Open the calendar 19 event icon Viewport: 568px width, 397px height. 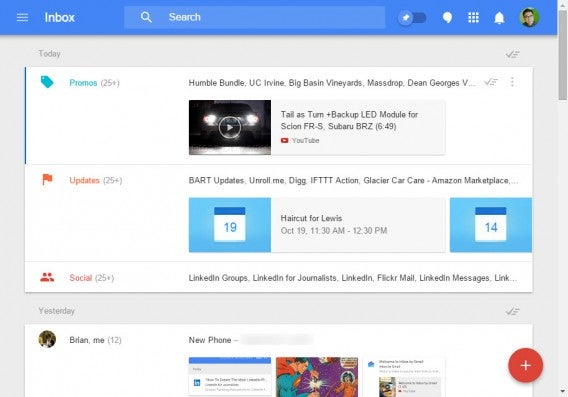click(230, 225)
